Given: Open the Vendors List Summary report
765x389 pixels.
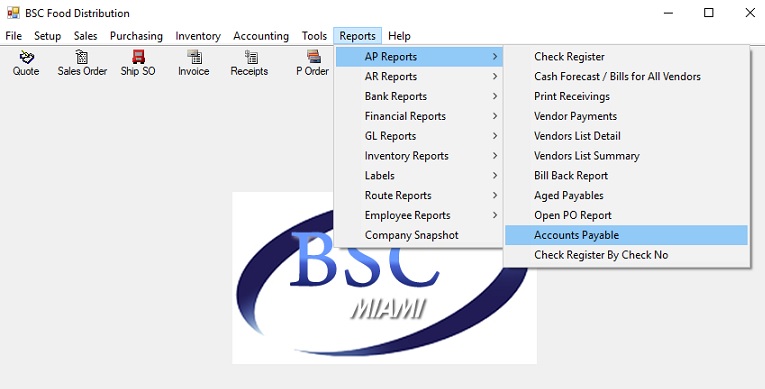Looking at the screenshot, I should point(626,156).
